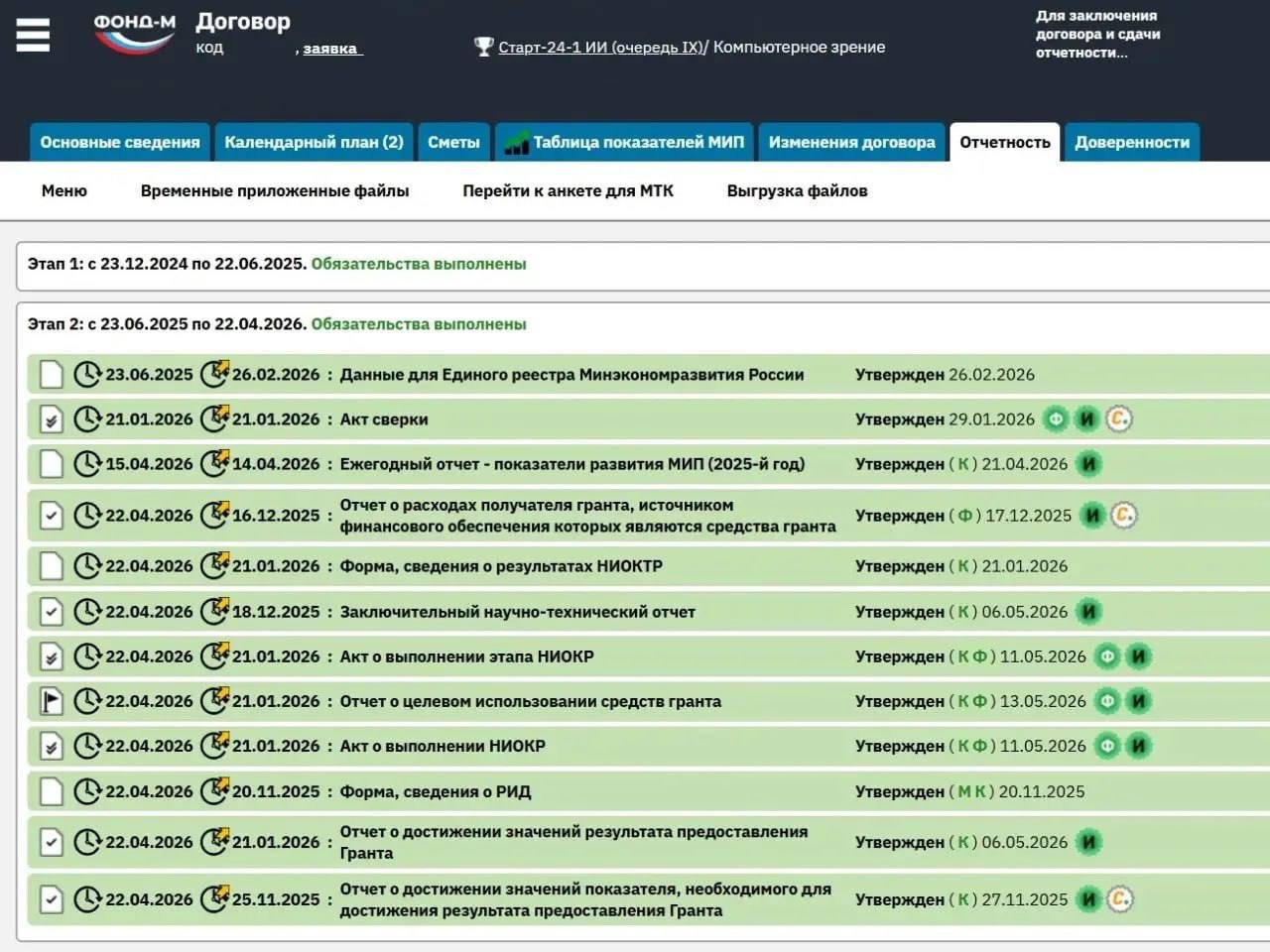
Task: Click the Для заключения договора header notice
Action: (x=1097, y=35)
